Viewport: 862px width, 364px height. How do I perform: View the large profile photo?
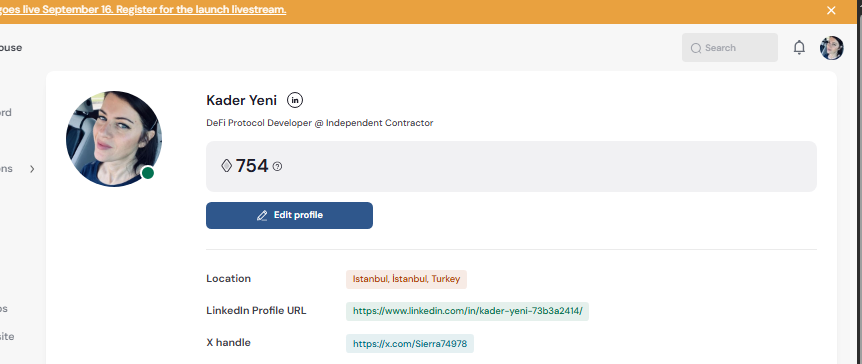114,139
